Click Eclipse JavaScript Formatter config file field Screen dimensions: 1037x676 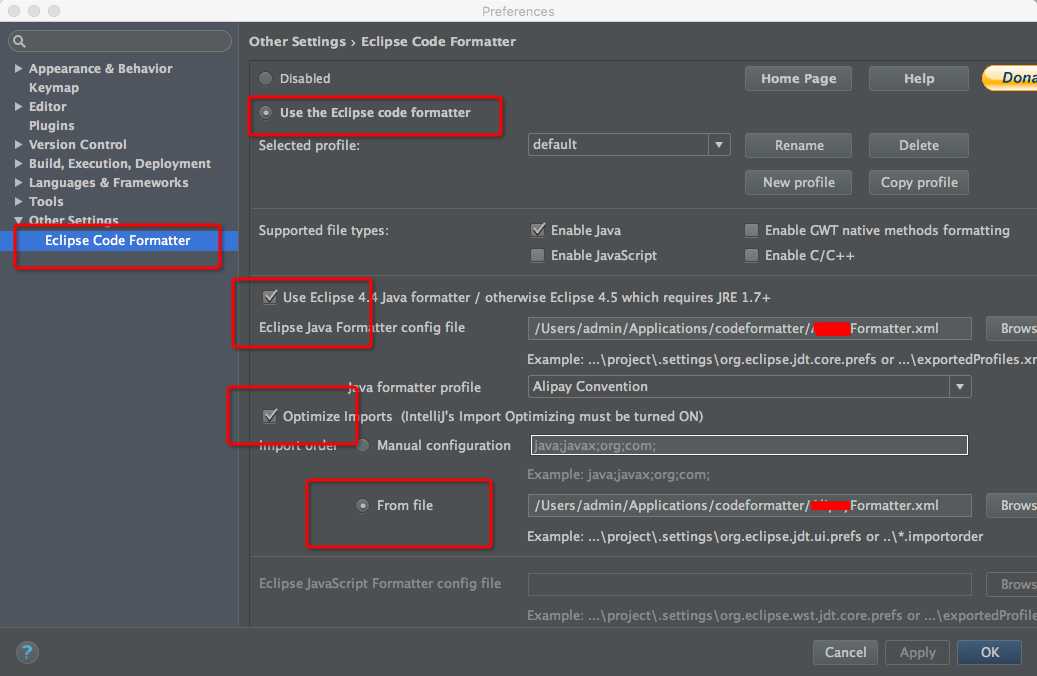click(x=749, y=584)
